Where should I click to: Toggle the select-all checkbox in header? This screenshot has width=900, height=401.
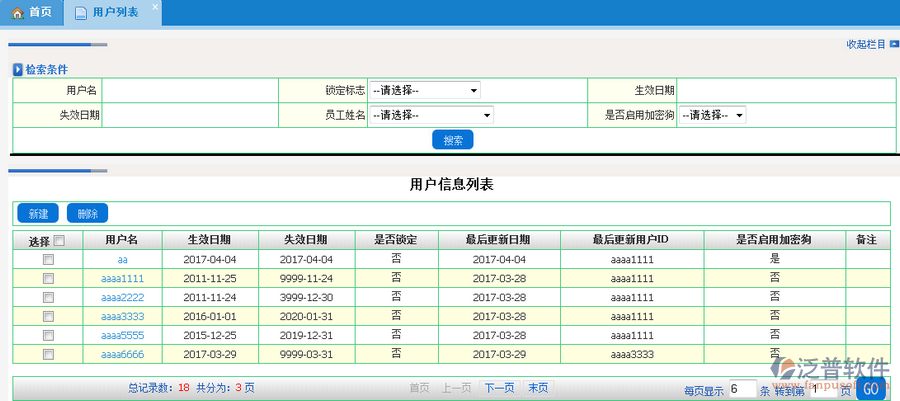pyautogui.click(x=59, y=240)
